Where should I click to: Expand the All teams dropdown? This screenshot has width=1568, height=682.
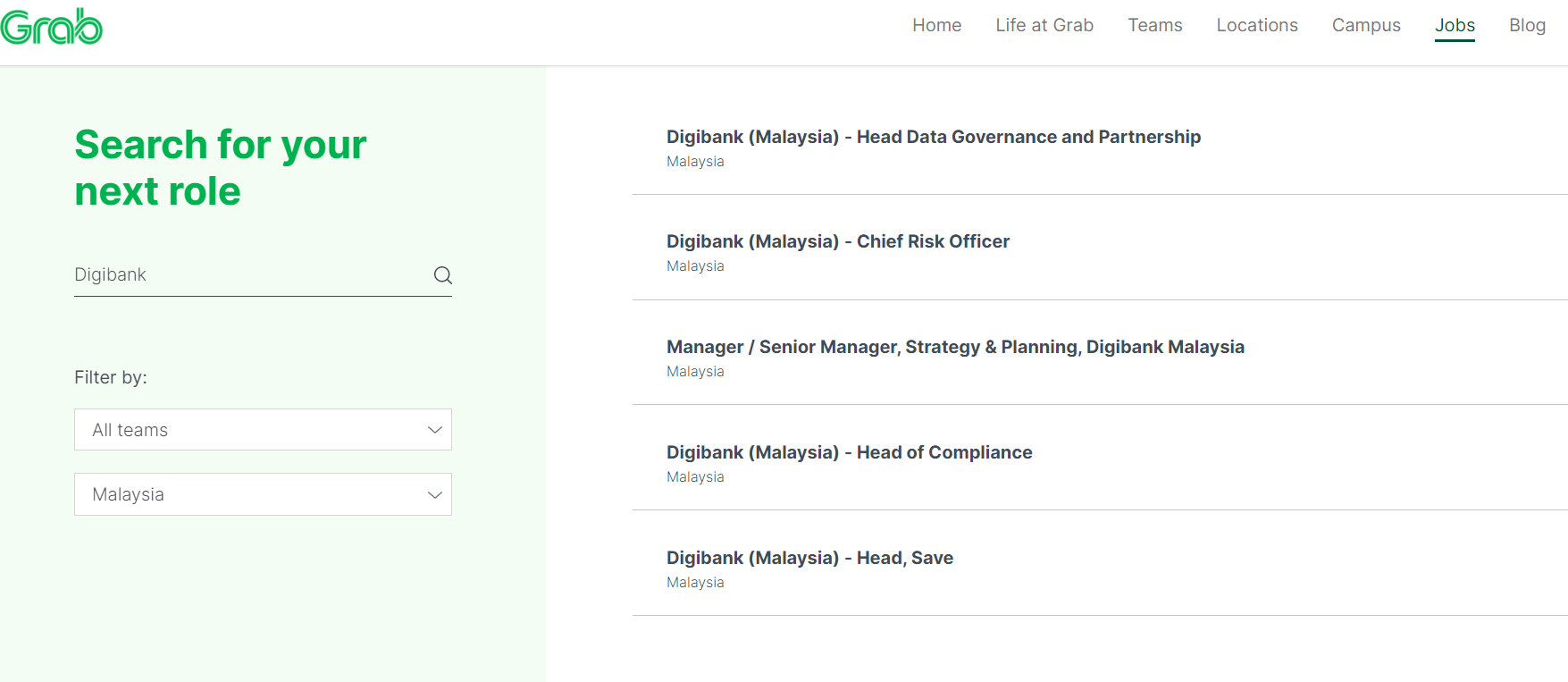pos(263,430)
